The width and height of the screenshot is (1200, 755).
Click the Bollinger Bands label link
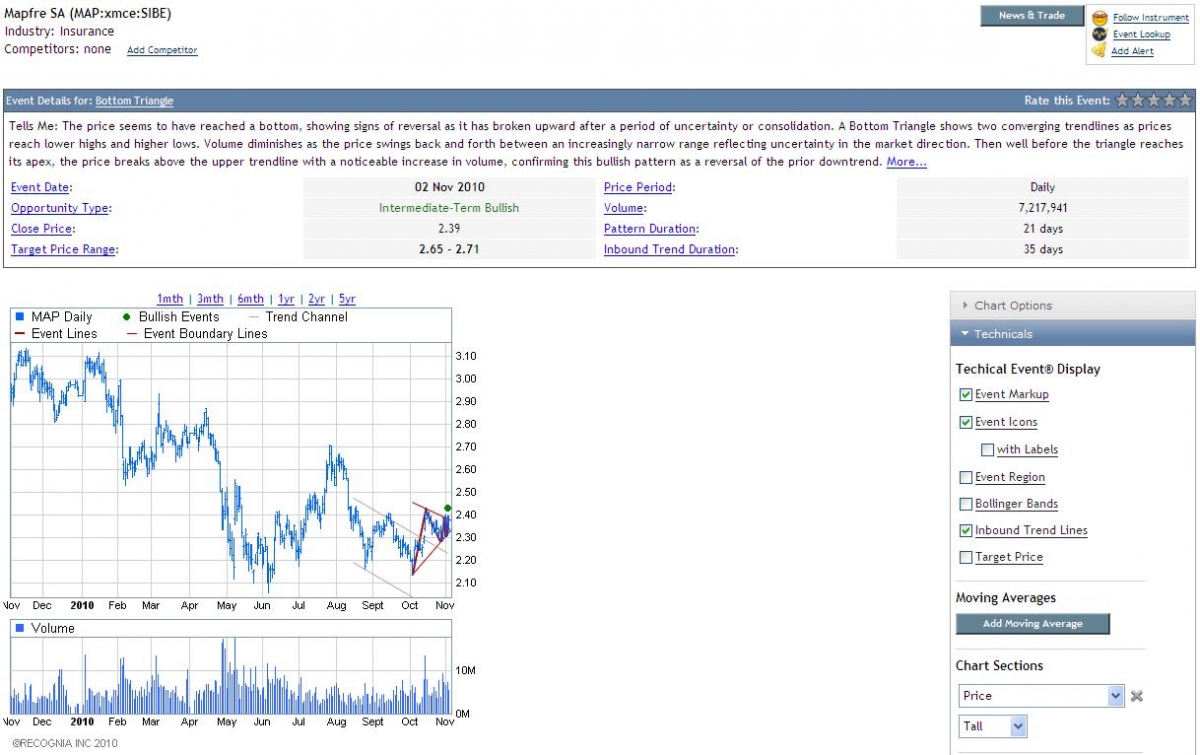tap(1016, 504)
